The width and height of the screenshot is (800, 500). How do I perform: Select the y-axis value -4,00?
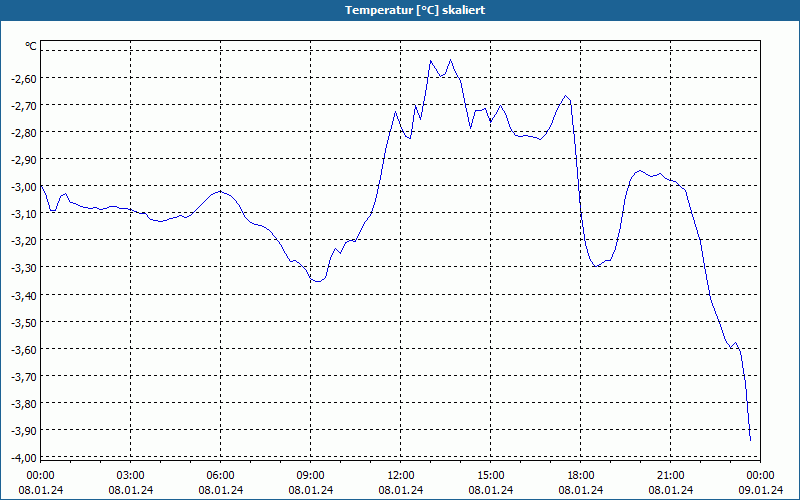(x=23, y=457)
